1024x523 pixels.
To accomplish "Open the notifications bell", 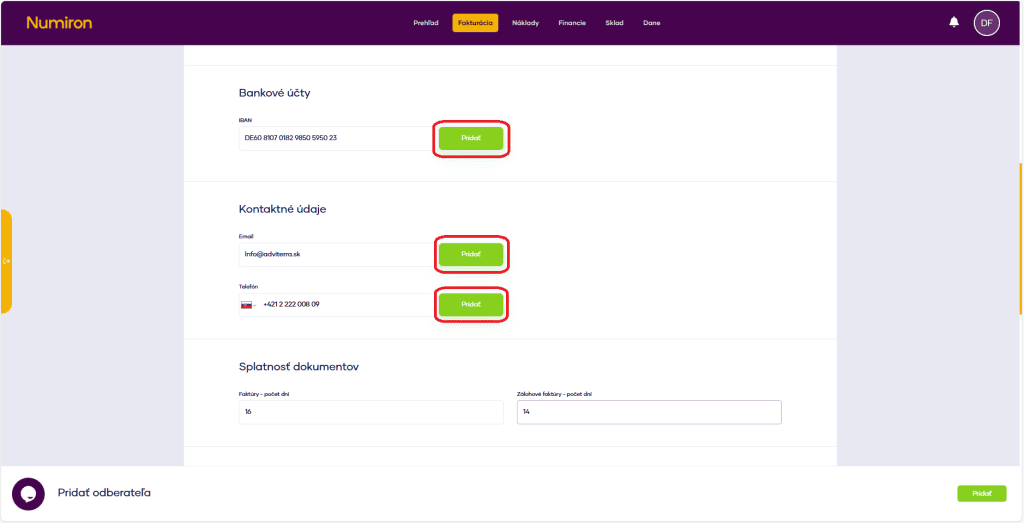I will (954, 22).
